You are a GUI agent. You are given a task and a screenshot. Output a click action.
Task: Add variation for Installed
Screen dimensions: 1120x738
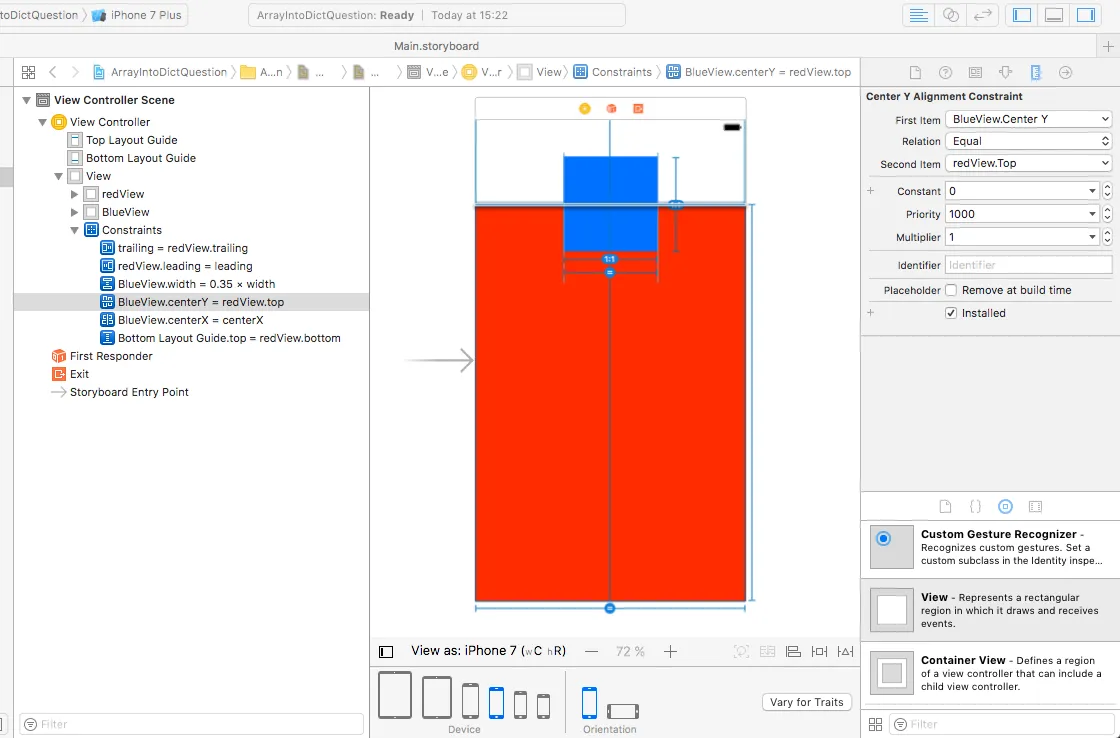coord(871,312)
